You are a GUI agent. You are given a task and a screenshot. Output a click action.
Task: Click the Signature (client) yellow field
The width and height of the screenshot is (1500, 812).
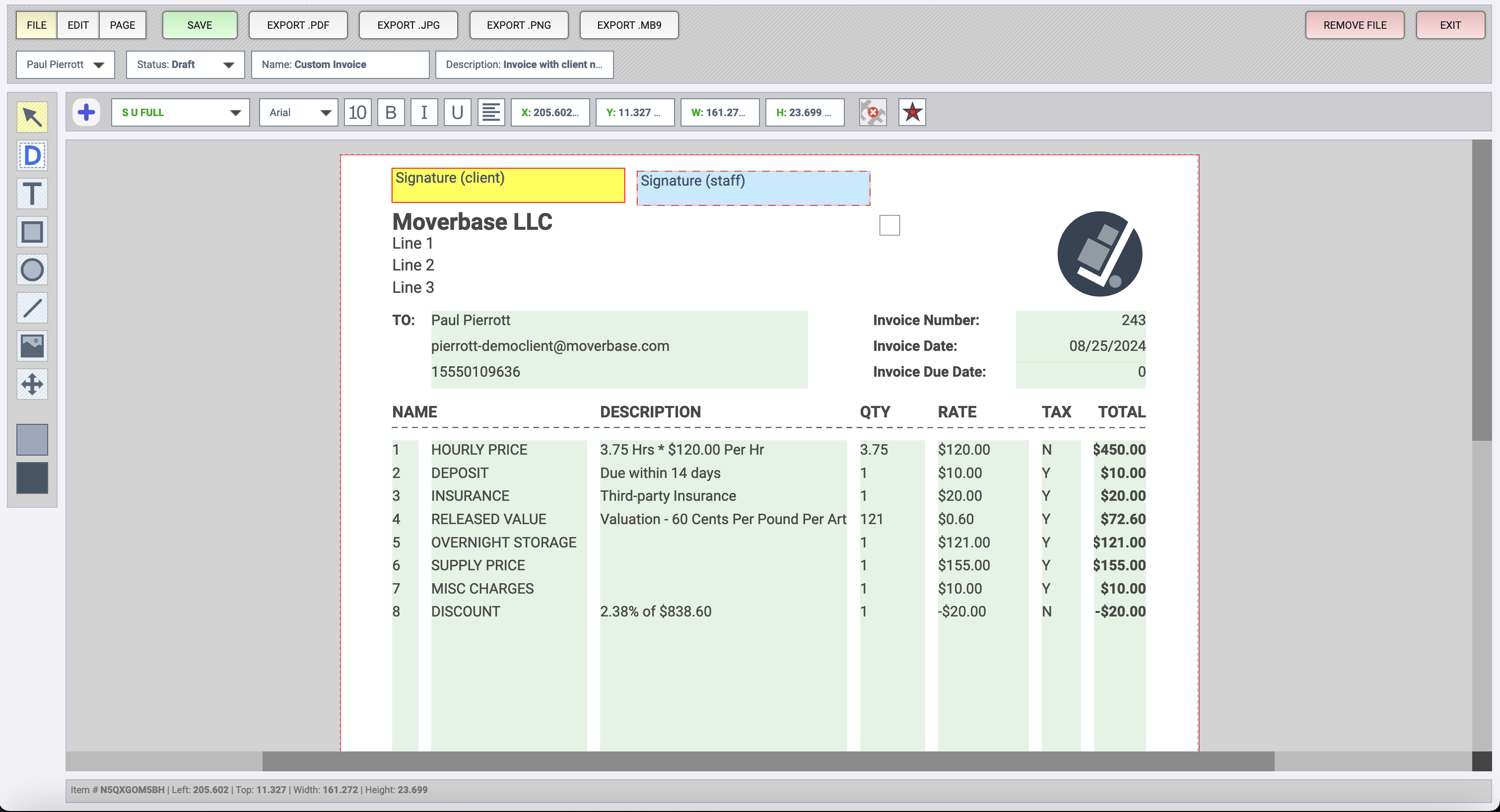pos(507,185)
